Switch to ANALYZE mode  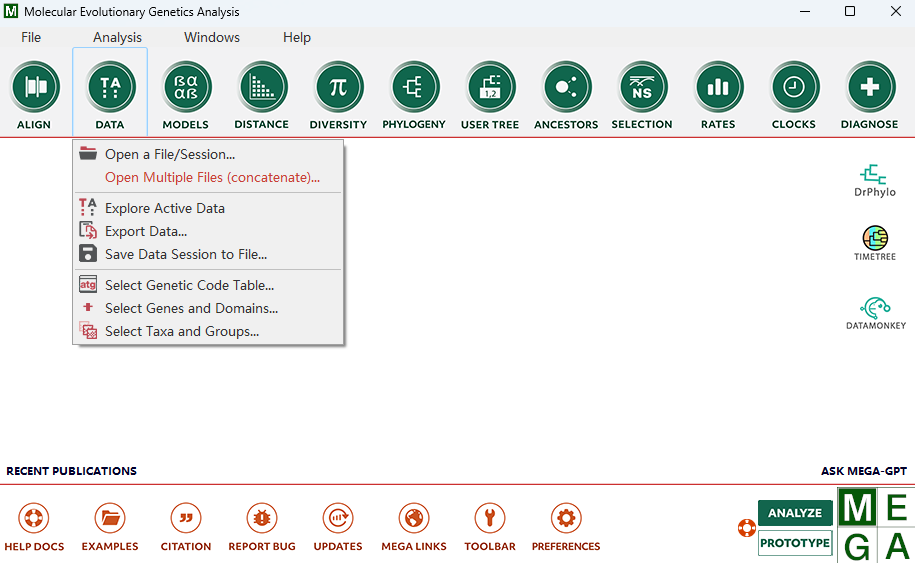(795, 513)
